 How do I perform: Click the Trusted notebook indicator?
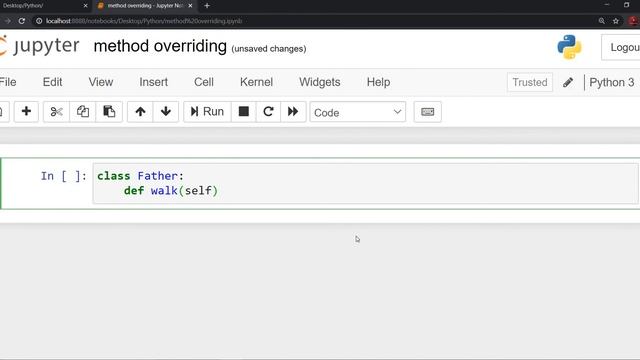[x=530, y=82]
